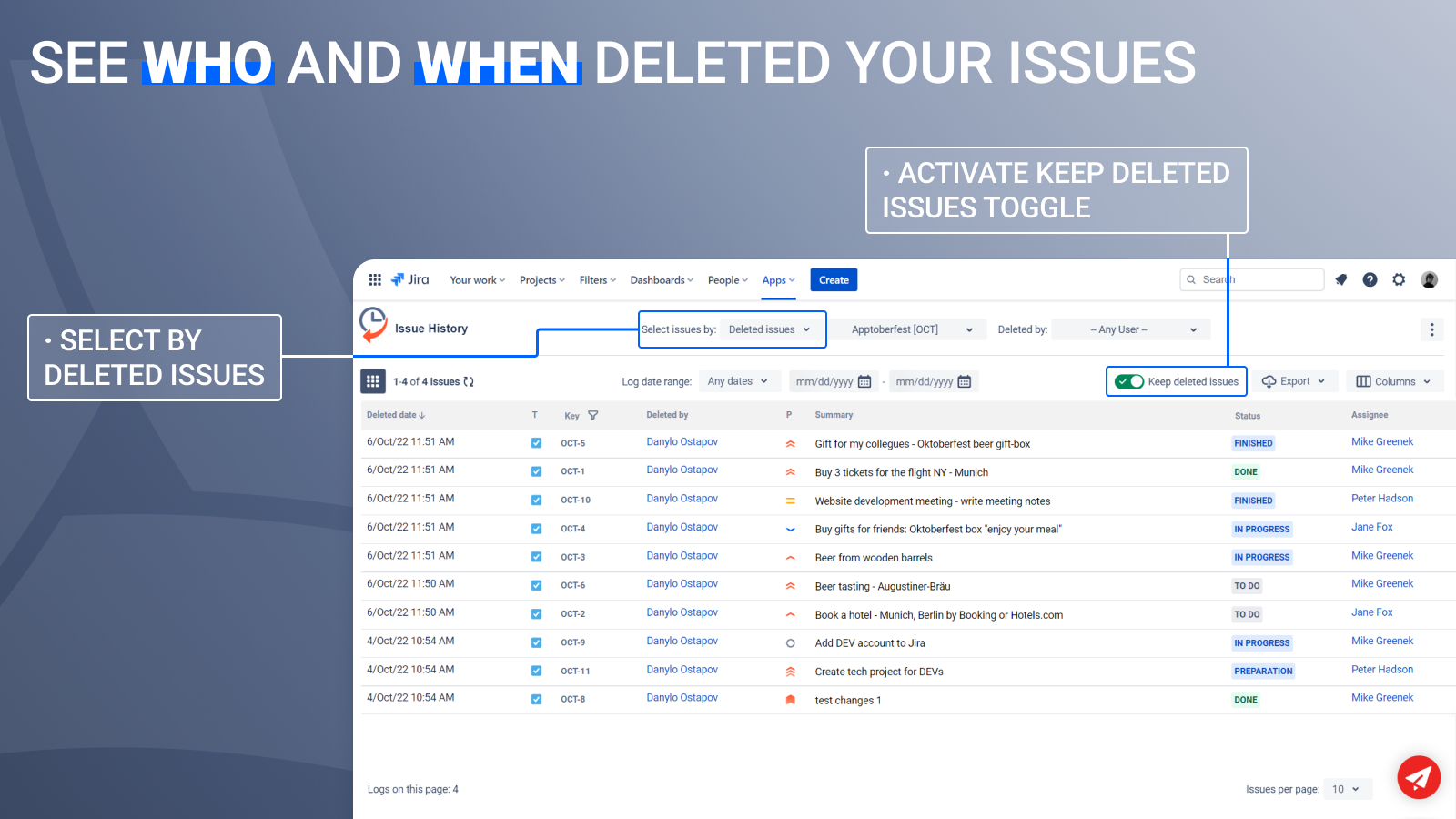This screenshot has width=1456, height=819.
Task: Uncheck the checkbox on the OCT-8 row
Action: coord(536,699)
